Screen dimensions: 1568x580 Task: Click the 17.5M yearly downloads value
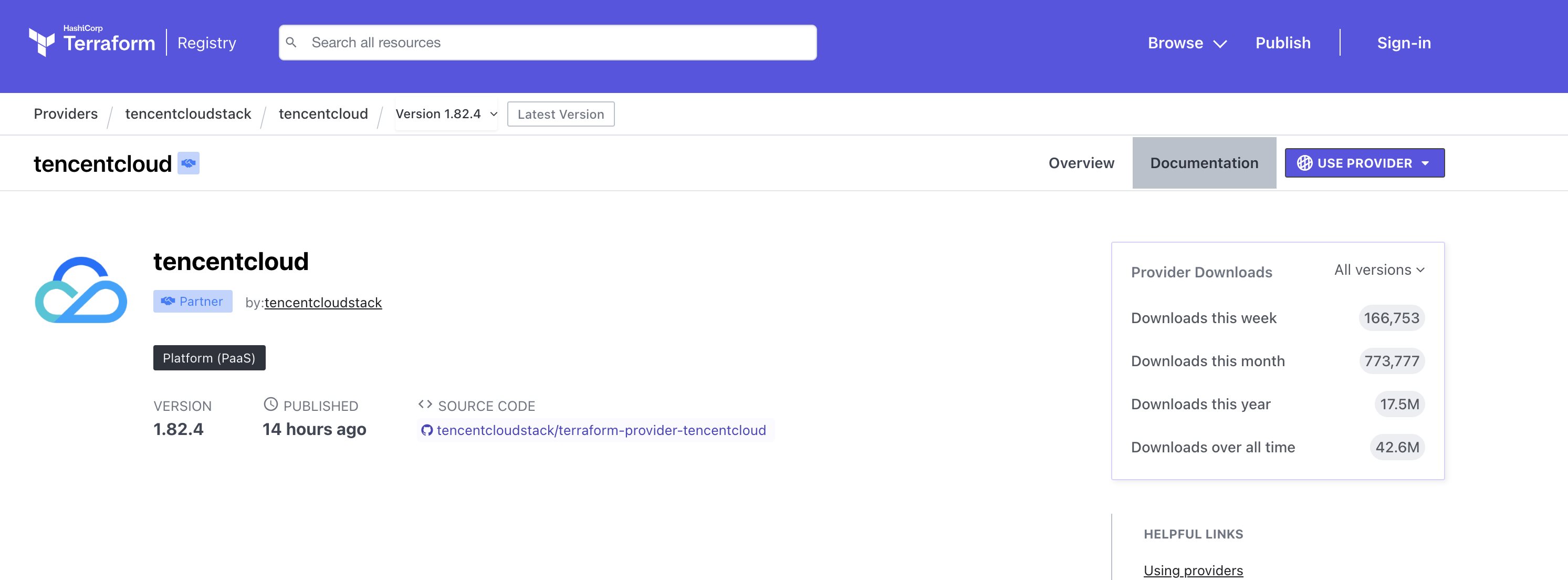pos(1399,404)
